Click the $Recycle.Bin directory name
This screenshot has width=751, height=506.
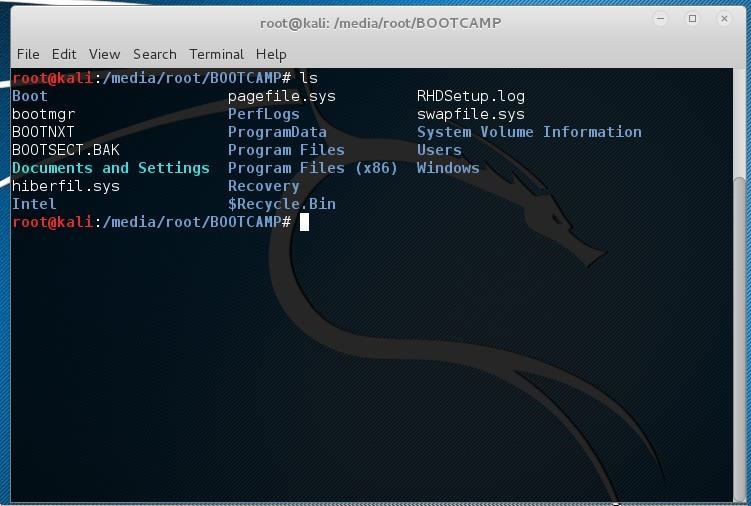pos(282,204)
